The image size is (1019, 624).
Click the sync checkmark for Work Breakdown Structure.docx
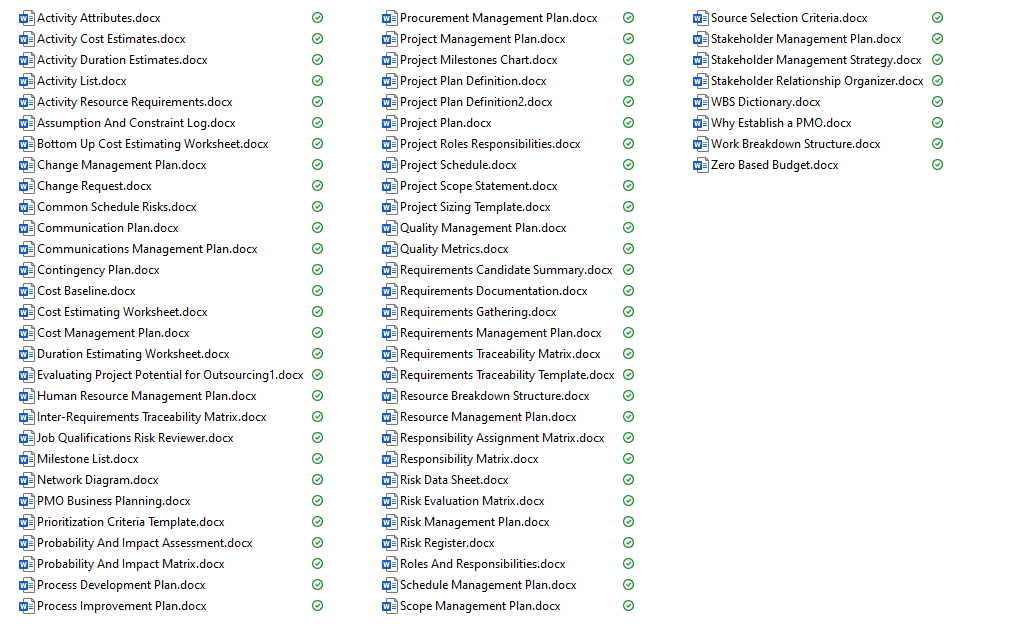click(x=937, y=144)
